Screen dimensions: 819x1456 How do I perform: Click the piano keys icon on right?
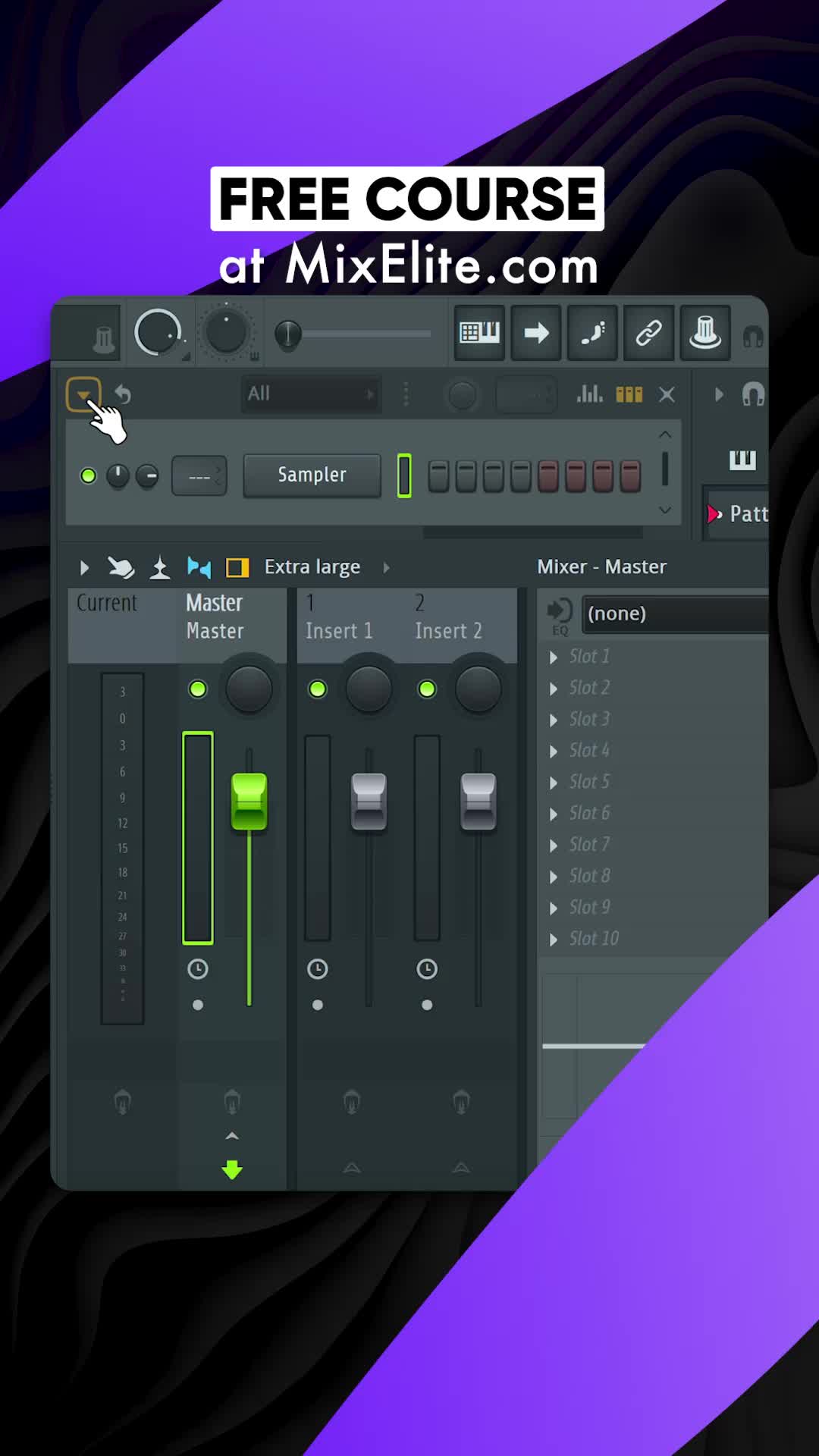pyautogui.click(x=742, y=460)
